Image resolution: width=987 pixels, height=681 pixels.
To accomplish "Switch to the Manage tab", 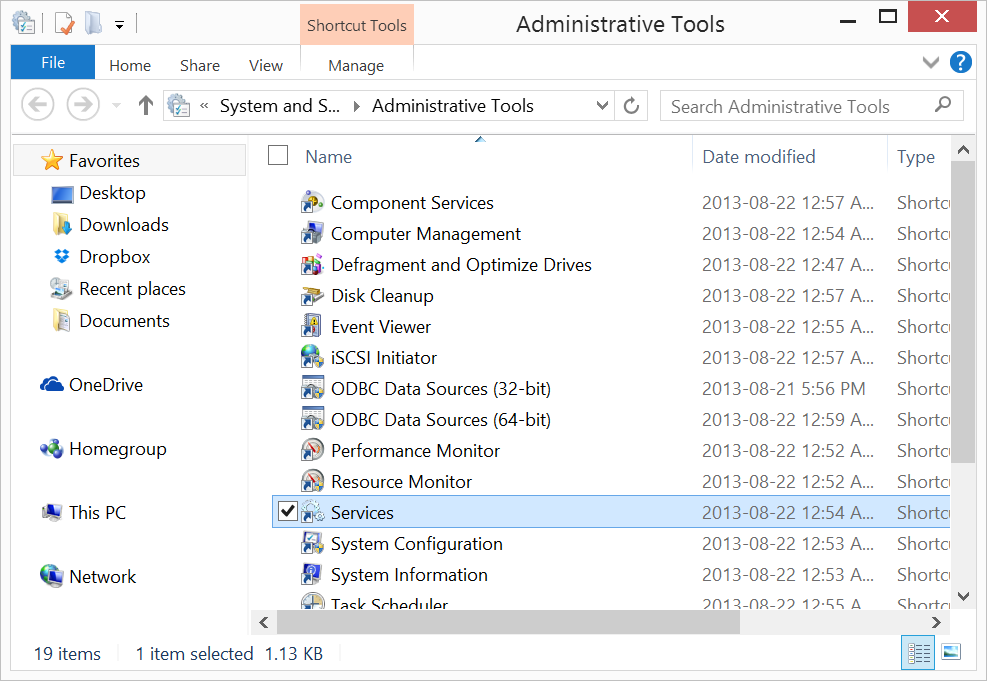I will tap(356, 65).
